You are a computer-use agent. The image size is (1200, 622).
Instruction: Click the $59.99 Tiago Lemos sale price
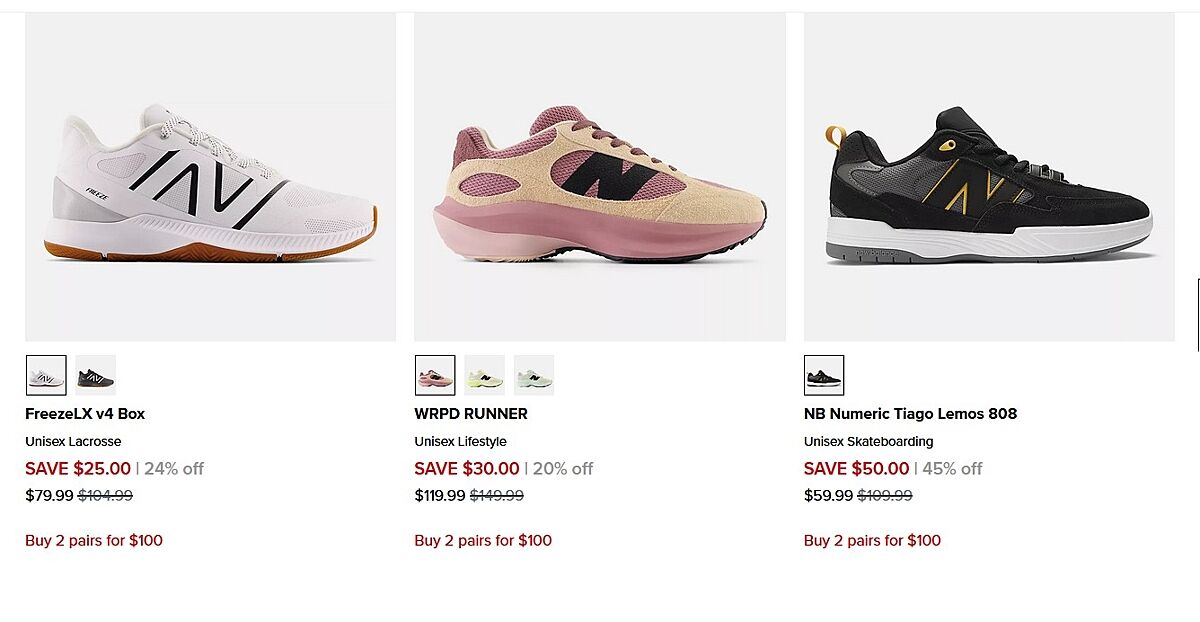828,495
